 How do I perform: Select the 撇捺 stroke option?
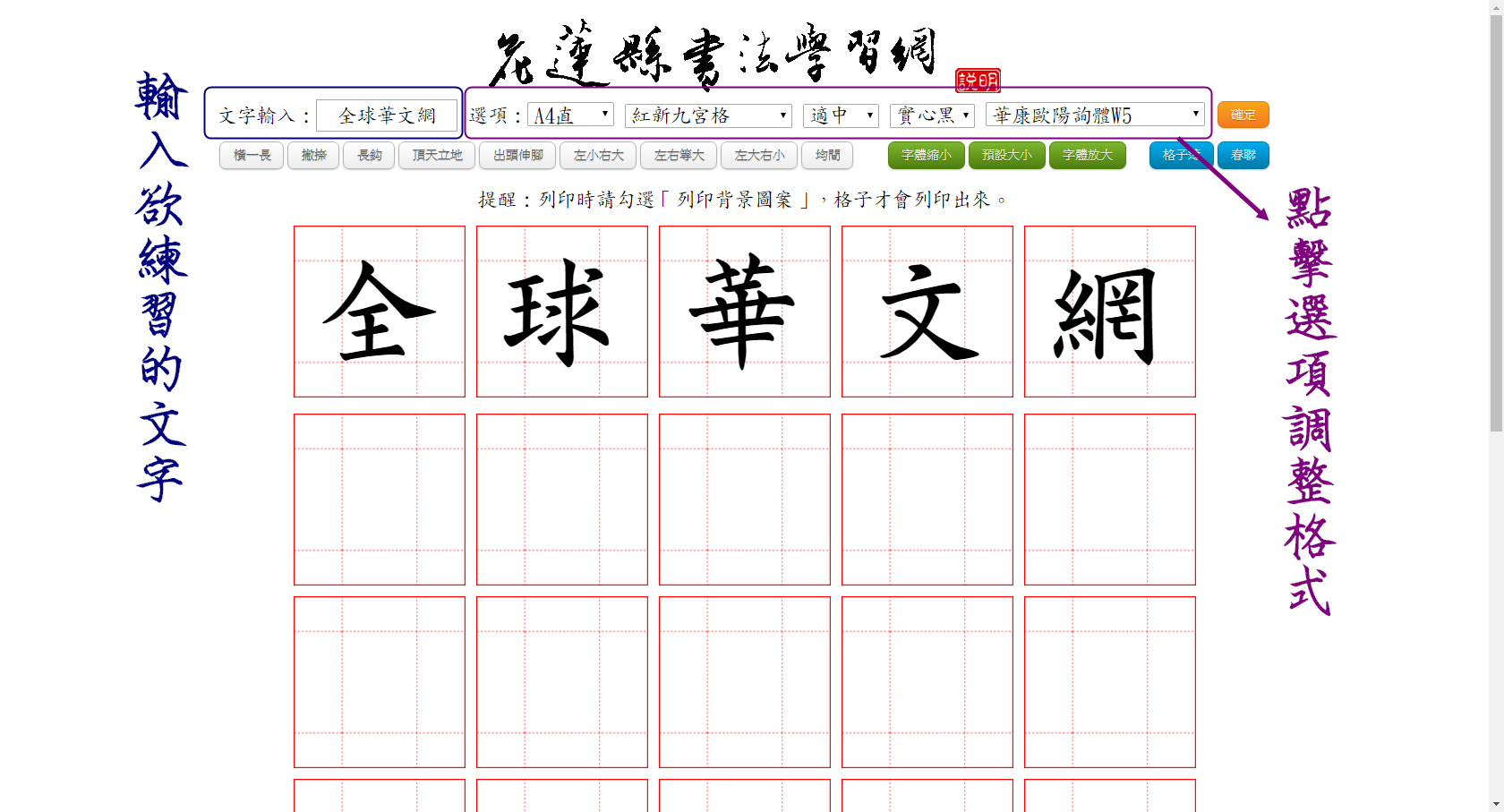(312, 155)
